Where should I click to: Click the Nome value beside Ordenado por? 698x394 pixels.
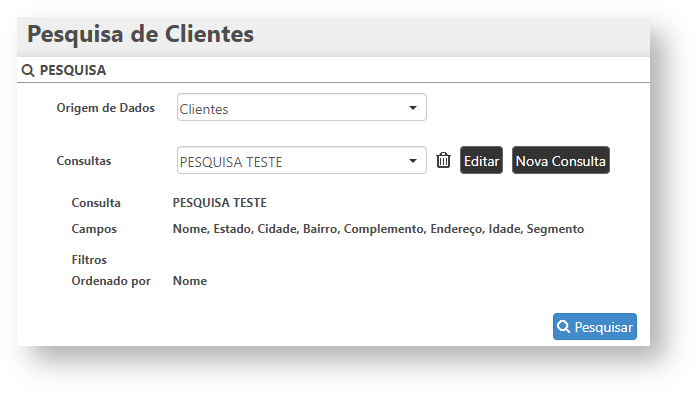(190, 281)
